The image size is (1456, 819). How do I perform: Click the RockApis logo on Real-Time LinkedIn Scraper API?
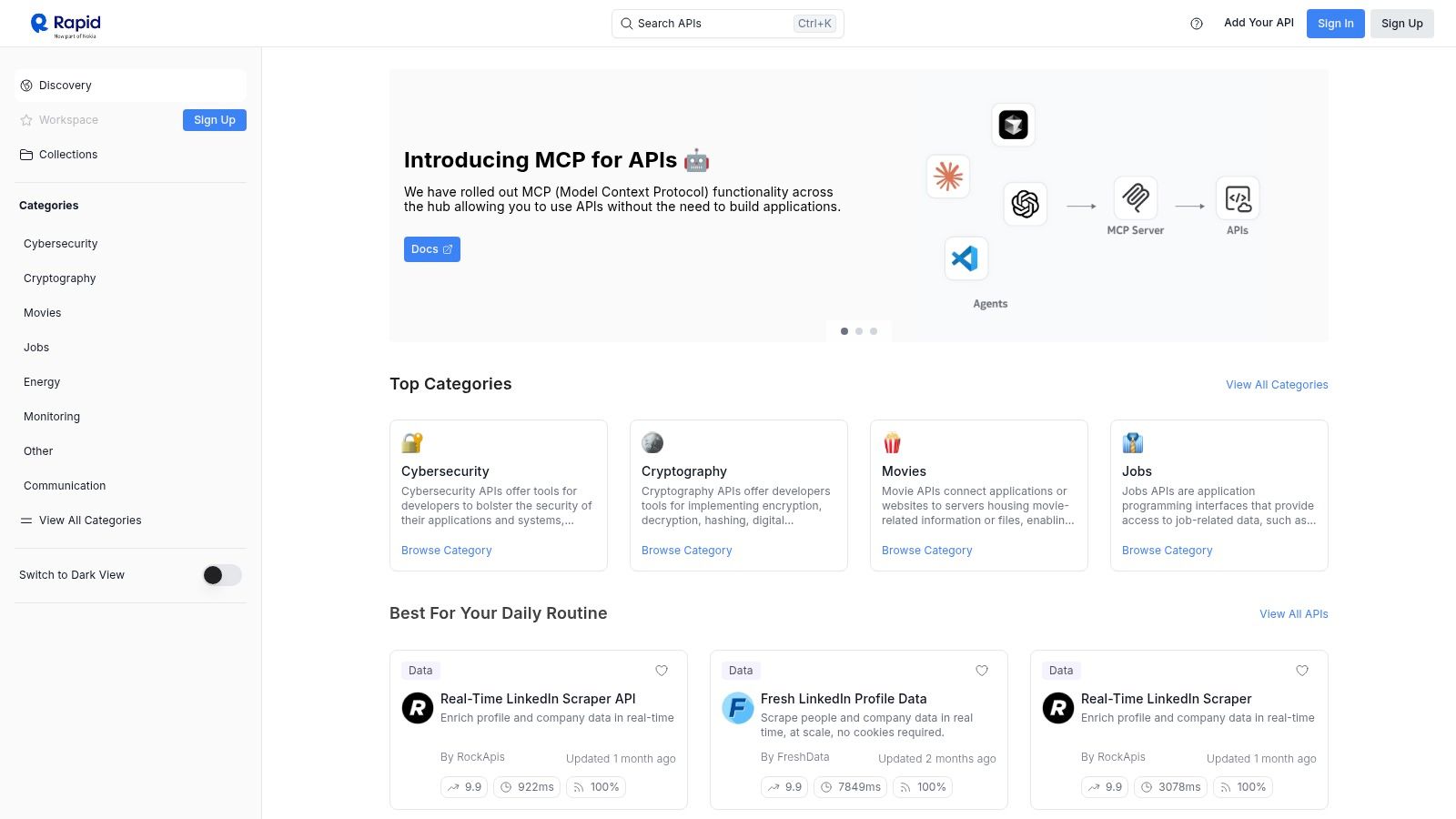click(418, 708)
